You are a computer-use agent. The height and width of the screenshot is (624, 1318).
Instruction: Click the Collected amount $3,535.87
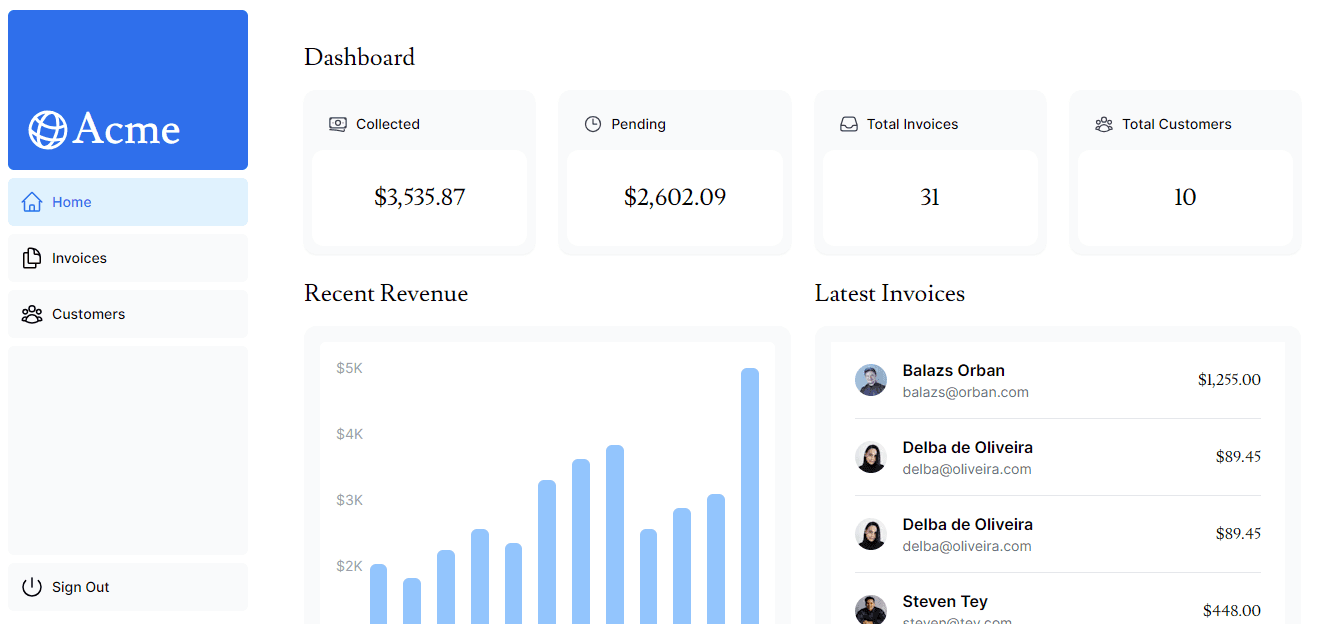(420, 197)
